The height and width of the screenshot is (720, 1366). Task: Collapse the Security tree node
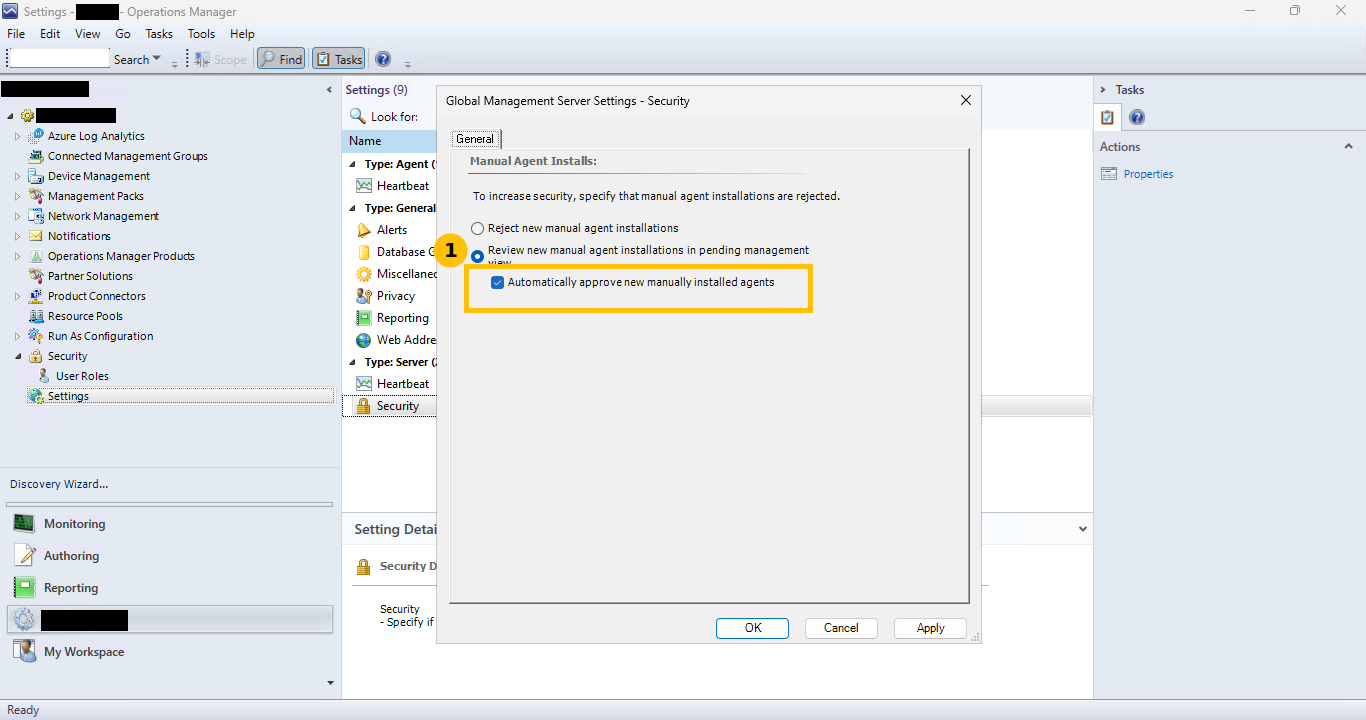(17, 356)
